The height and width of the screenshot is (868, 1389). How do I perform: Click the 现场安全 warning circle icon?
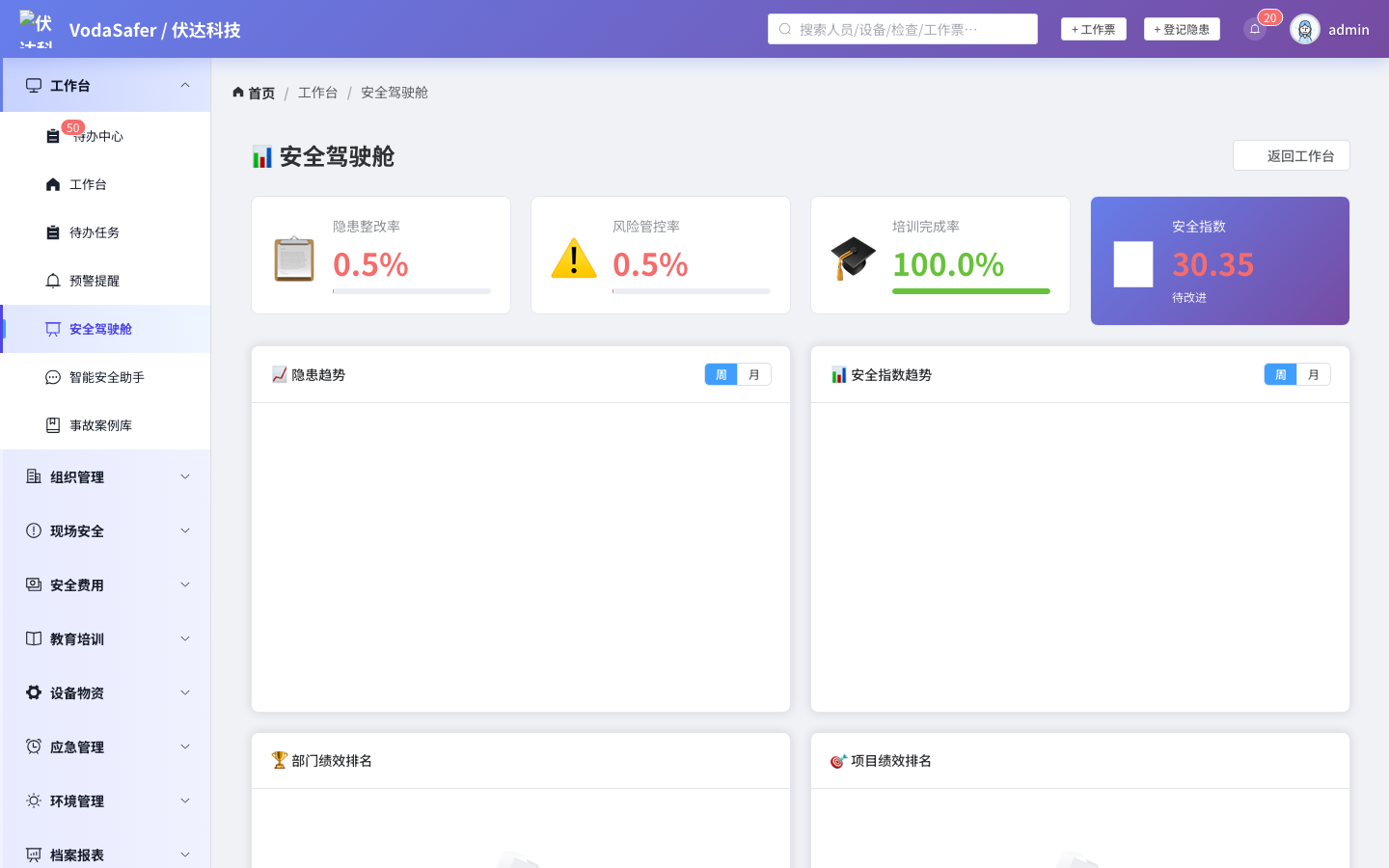(x=34, y=530)
